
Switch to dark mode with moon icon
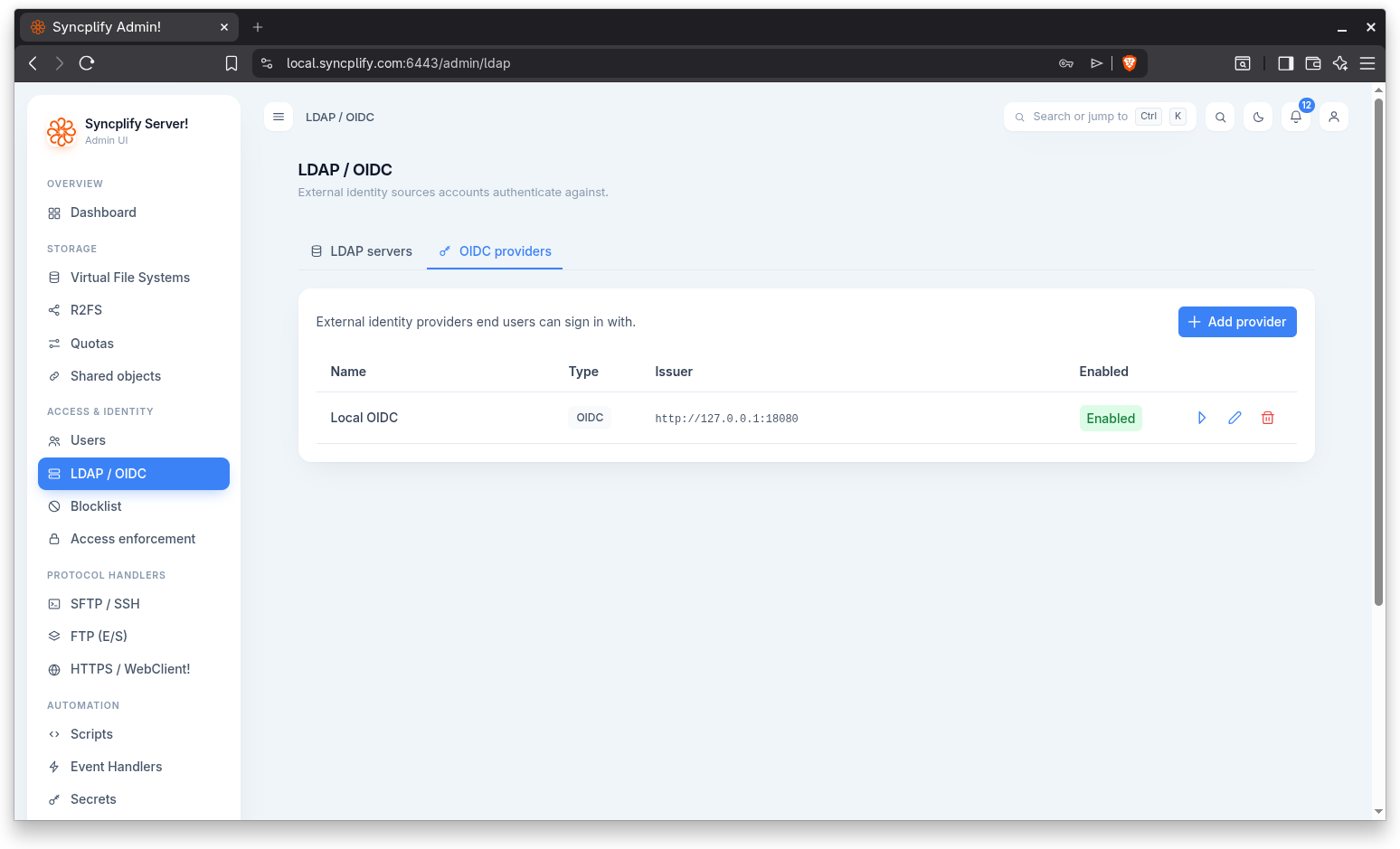(x=1258, y=117)
